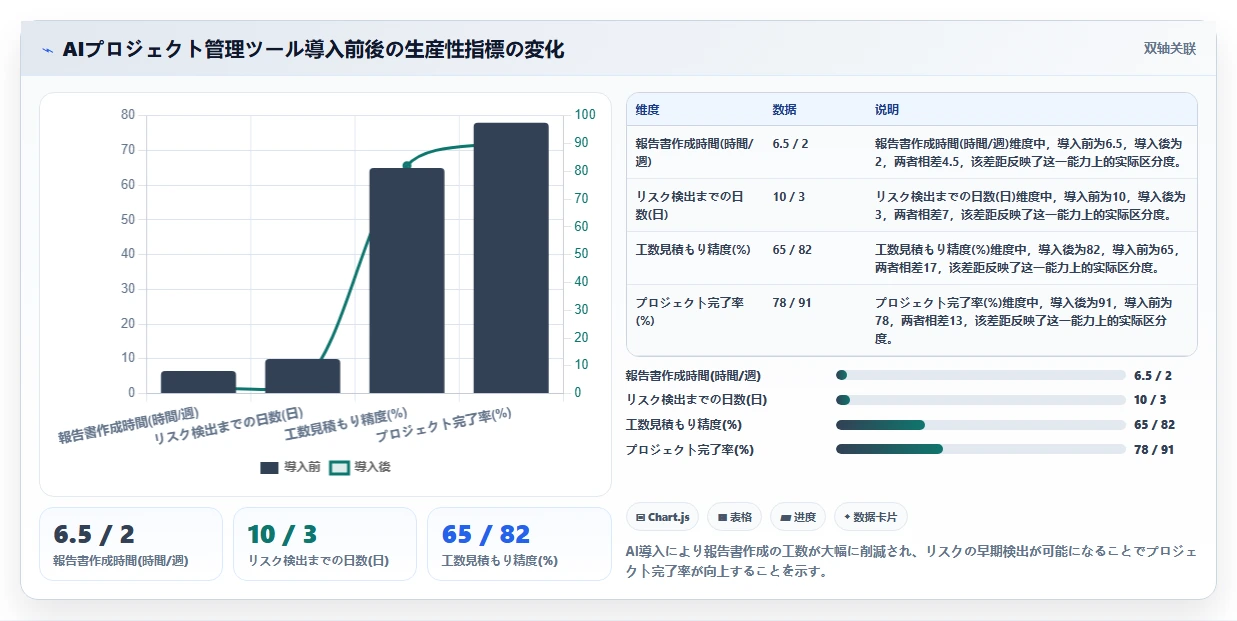Click the リスク検出までの日数 bar in chart

click(x=303, y=376)
